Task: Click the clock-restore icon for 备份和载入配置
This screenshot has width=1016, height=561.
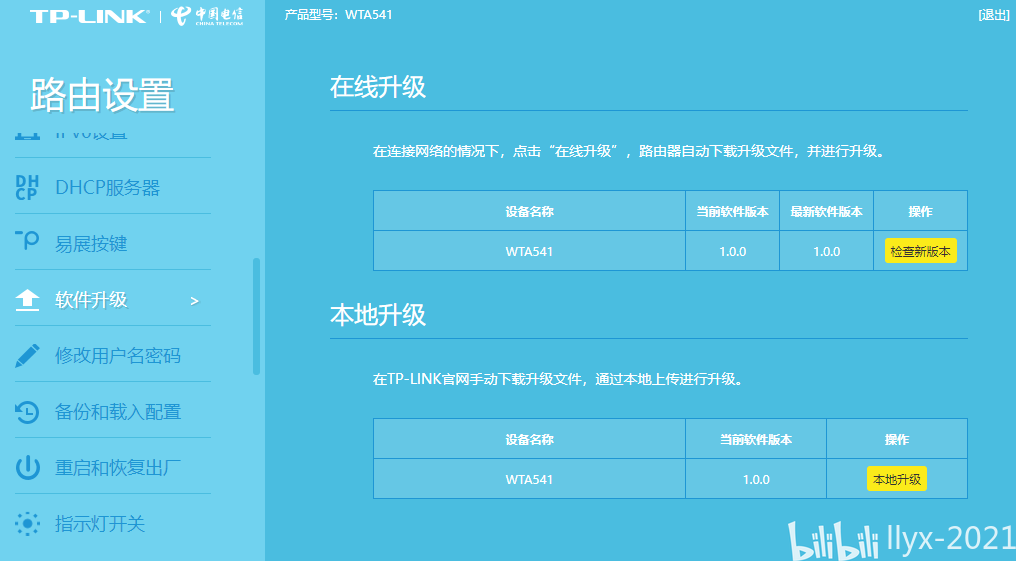Action: [27, 412]
